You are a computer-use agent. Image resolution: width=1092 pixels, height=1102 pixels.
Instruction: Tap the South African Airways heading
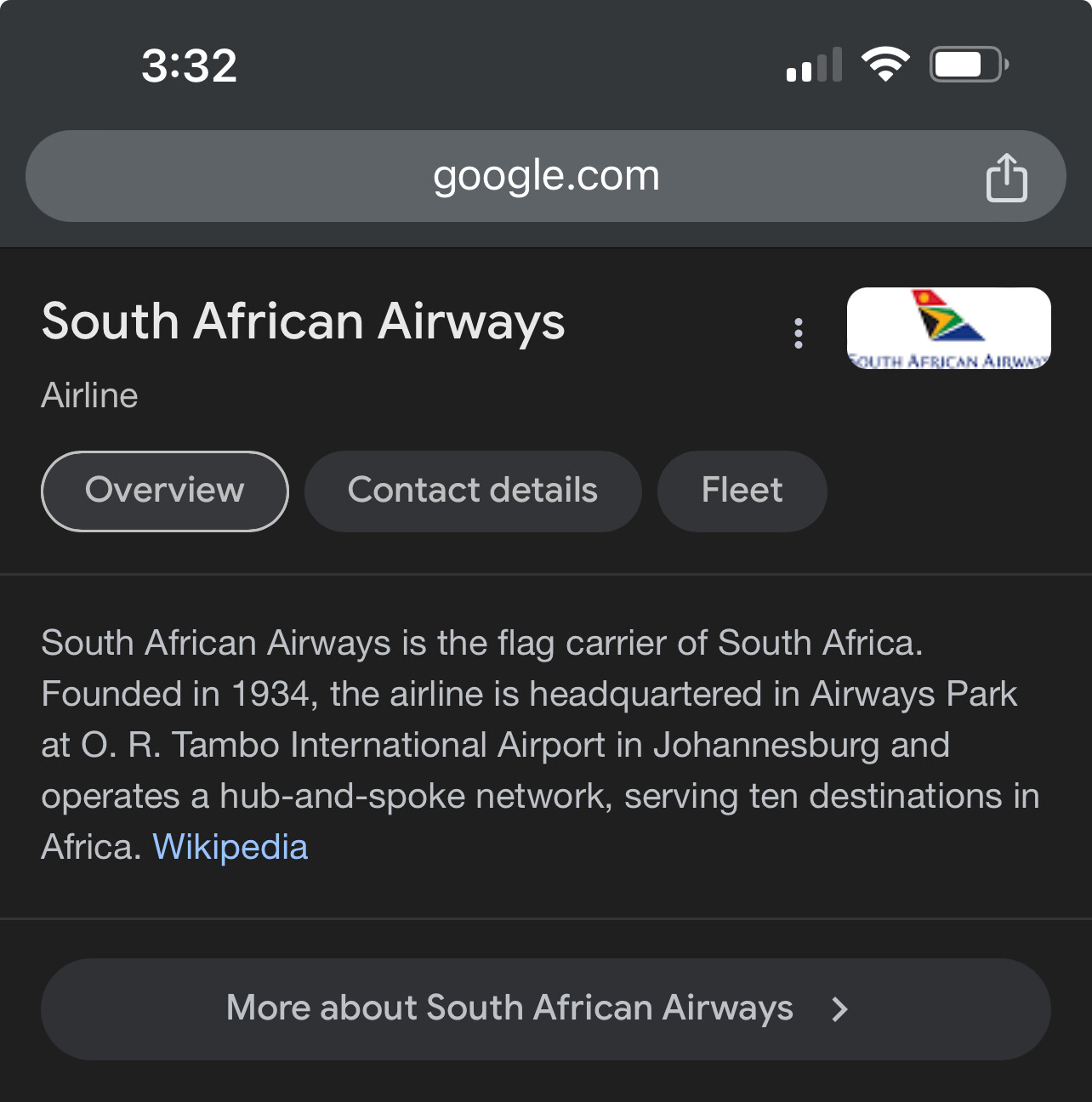pos(304,321)
